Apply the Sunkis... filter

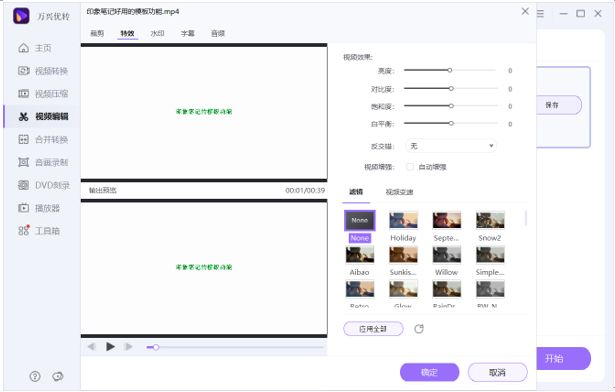(x=403, y=255)
